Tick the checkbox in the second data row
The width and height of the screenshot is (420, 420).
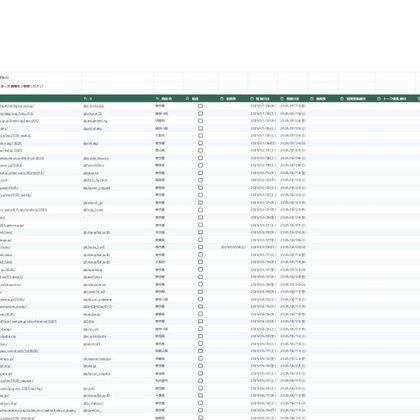pyautogui.click(x=200, y=113)
